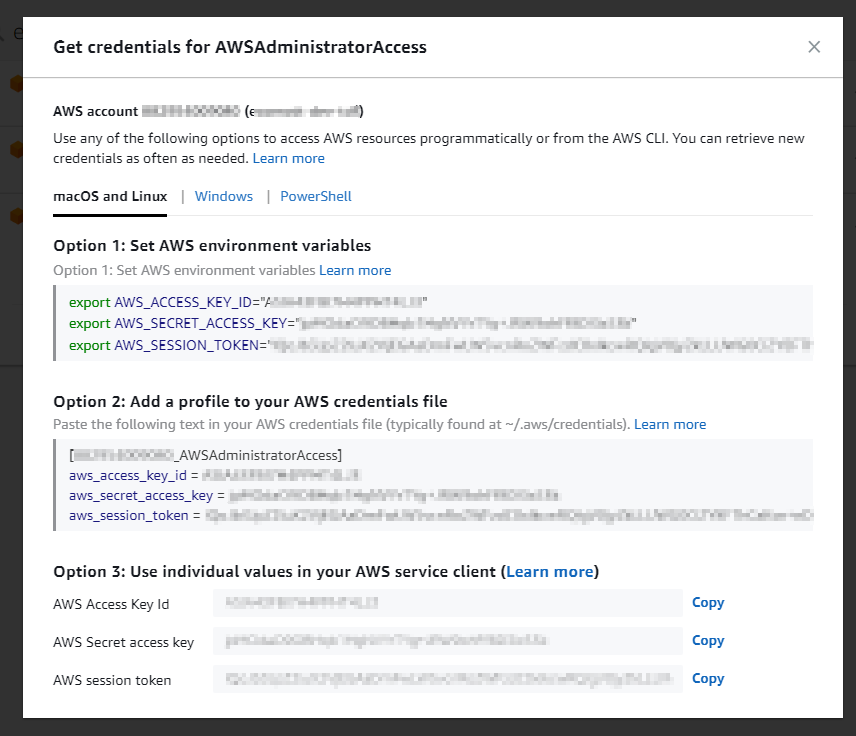Open the PowerShell tab
856x736 pixels.
316,197
